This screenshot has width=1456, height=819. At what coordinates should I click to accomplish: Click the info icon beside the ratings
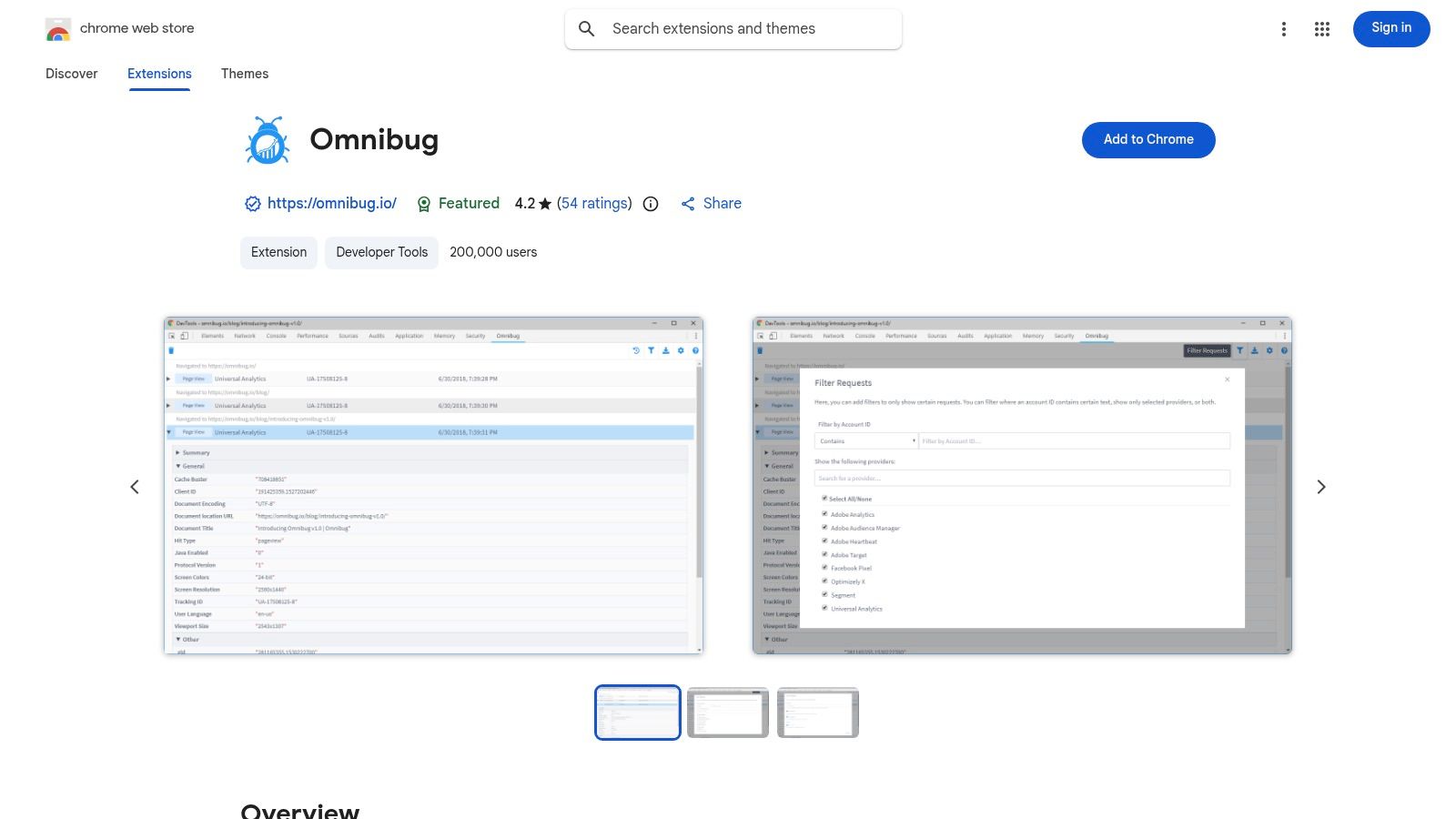pos(650,204)
